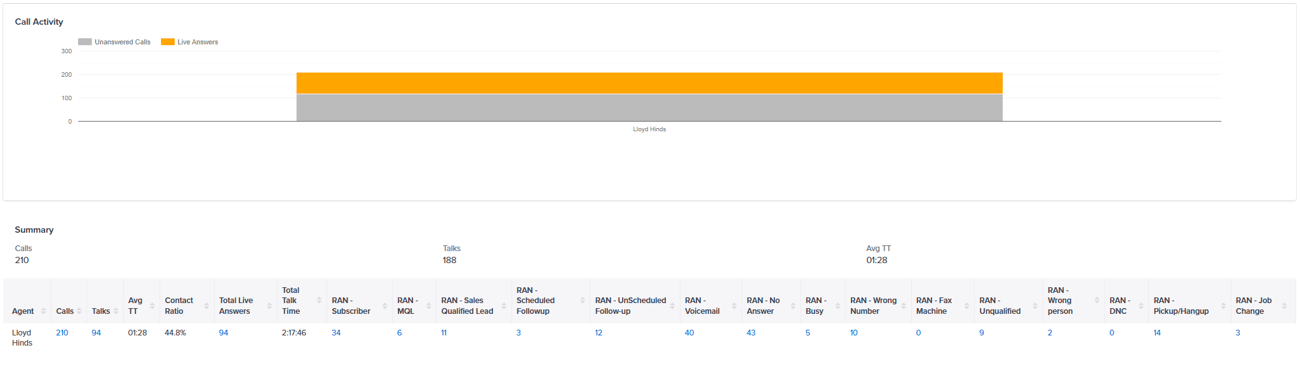
Task: Sort by Total Live Answers arrows
Action: 270,305
